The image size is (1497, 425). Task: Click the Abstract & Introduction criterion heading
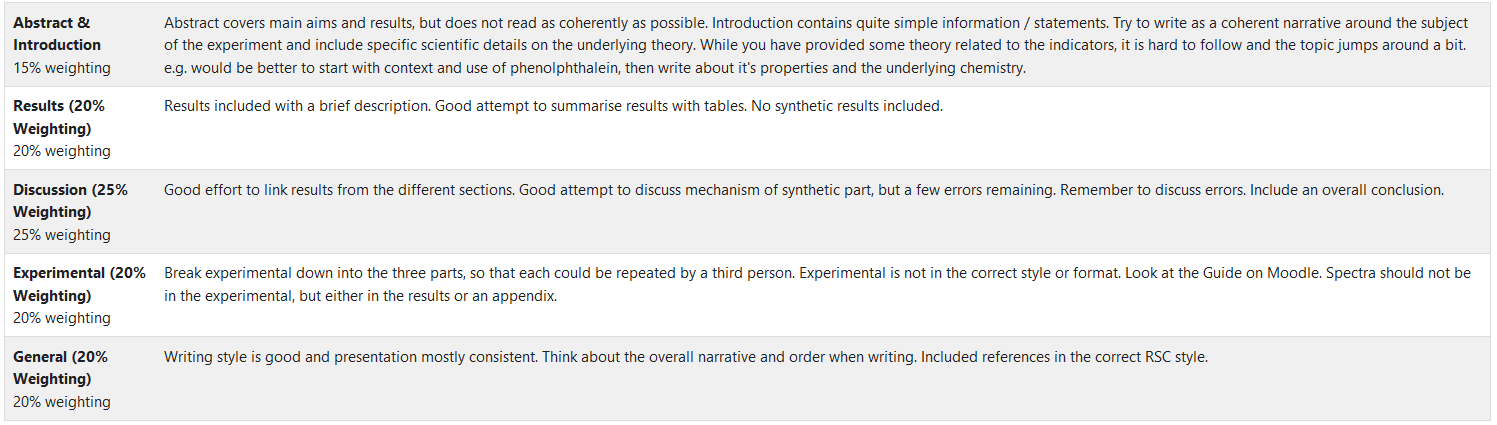pyautogui.click(x=57, y=33)
